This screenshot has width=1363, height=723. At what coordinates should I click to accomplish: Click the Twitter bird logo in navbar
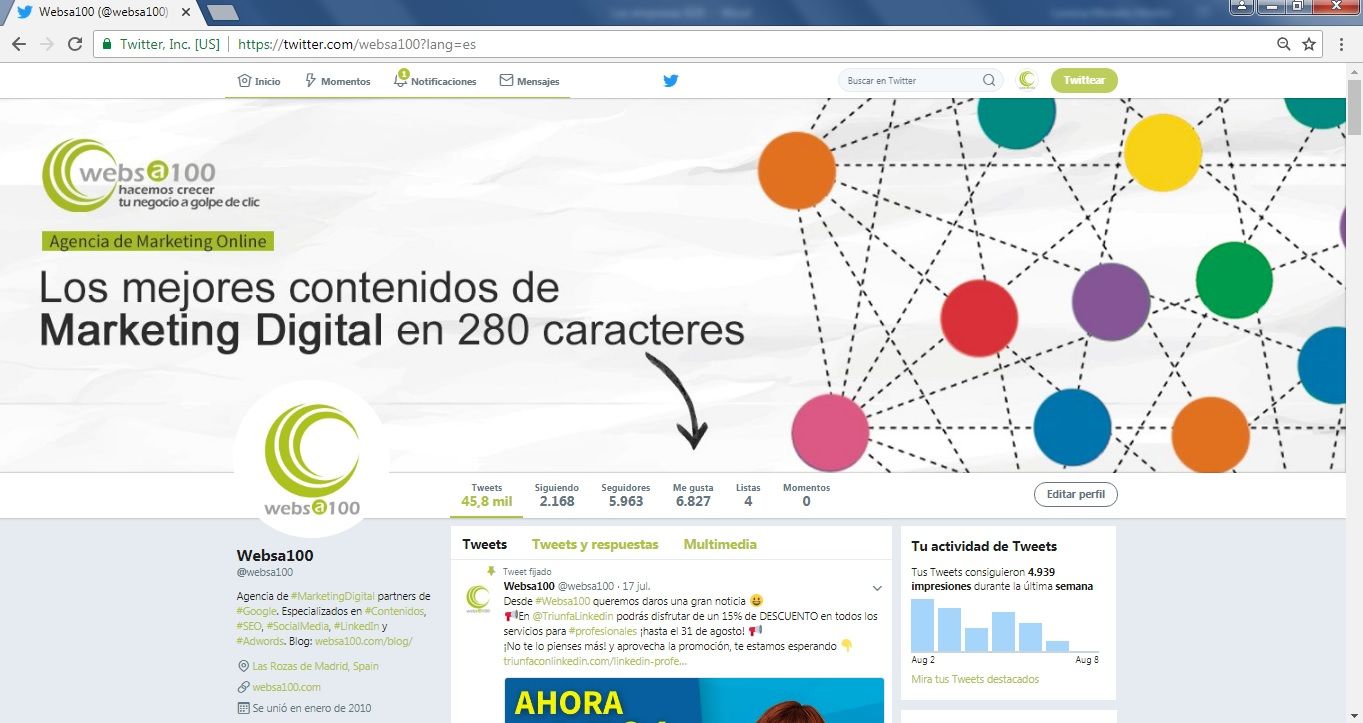click(671, 81)
